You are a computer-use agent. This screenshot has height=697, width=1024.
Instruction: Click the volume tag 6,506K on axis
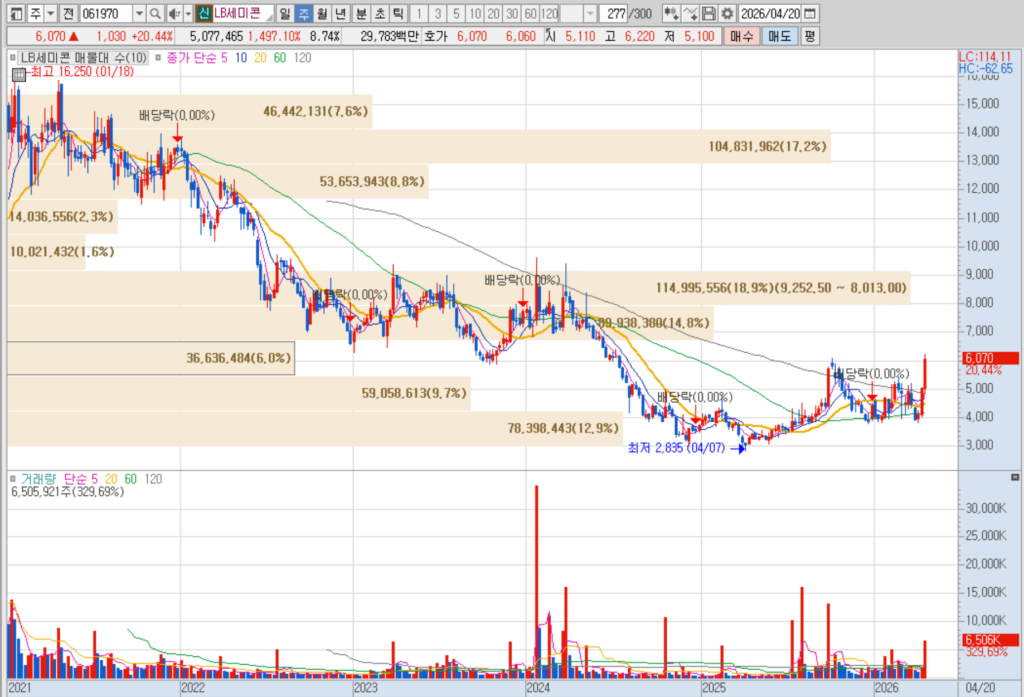coord(990,640)
